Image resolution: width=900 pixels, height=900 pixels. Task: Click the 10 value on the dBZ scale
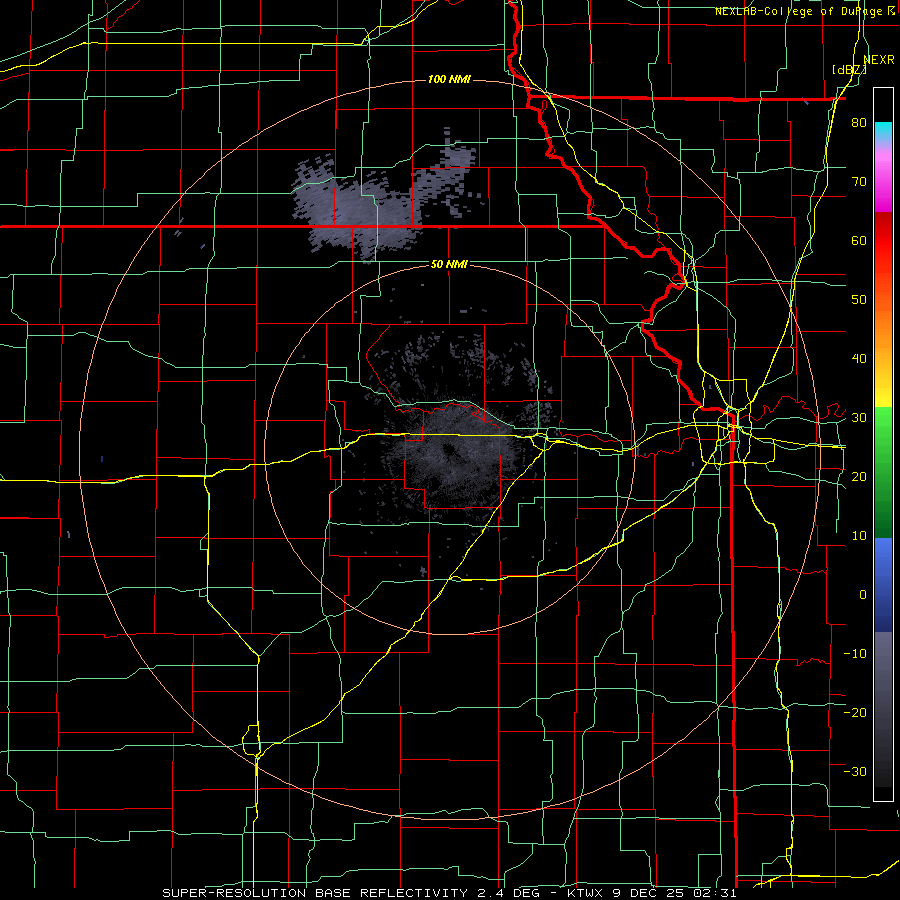[859, 536]
